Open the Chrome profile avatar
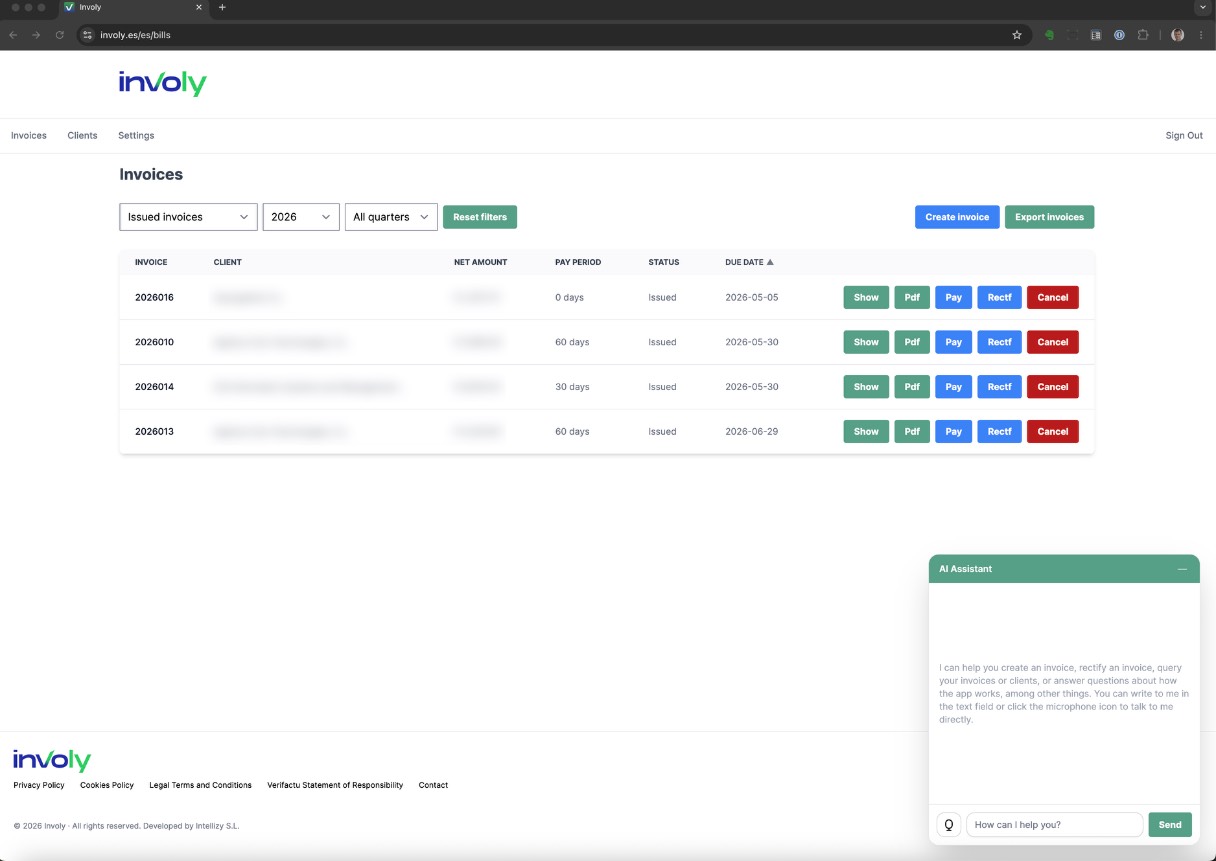 (1178, 34)
